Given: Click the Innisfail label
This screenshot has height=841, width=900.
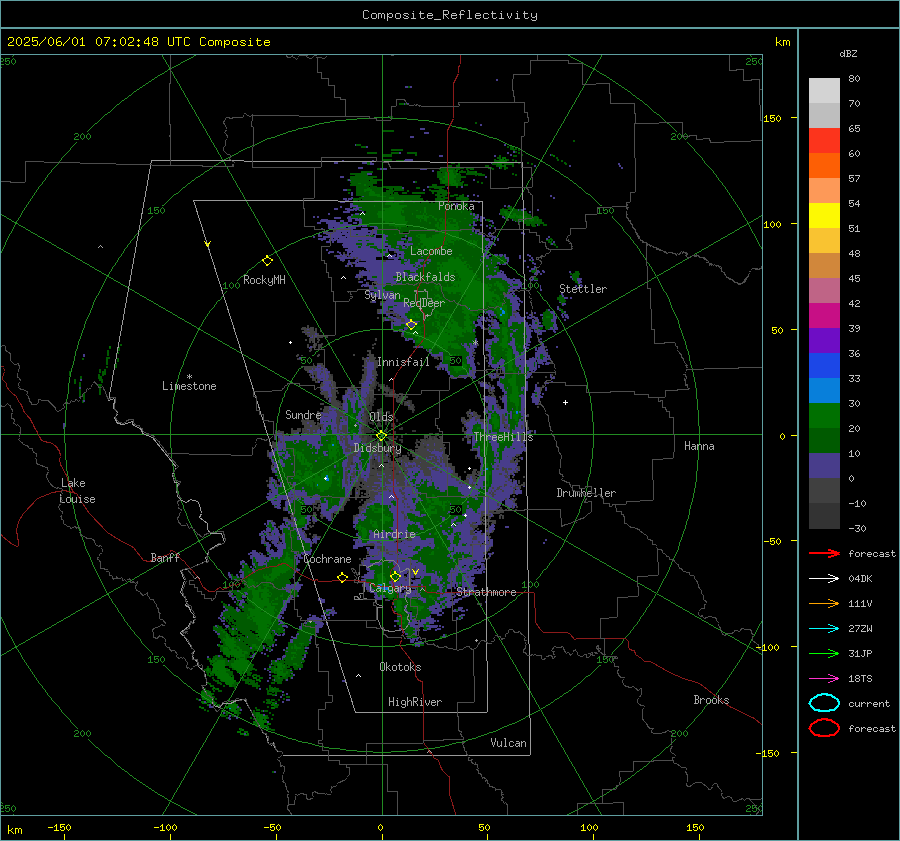Looking at the screenshot, I should click(403, 362).
